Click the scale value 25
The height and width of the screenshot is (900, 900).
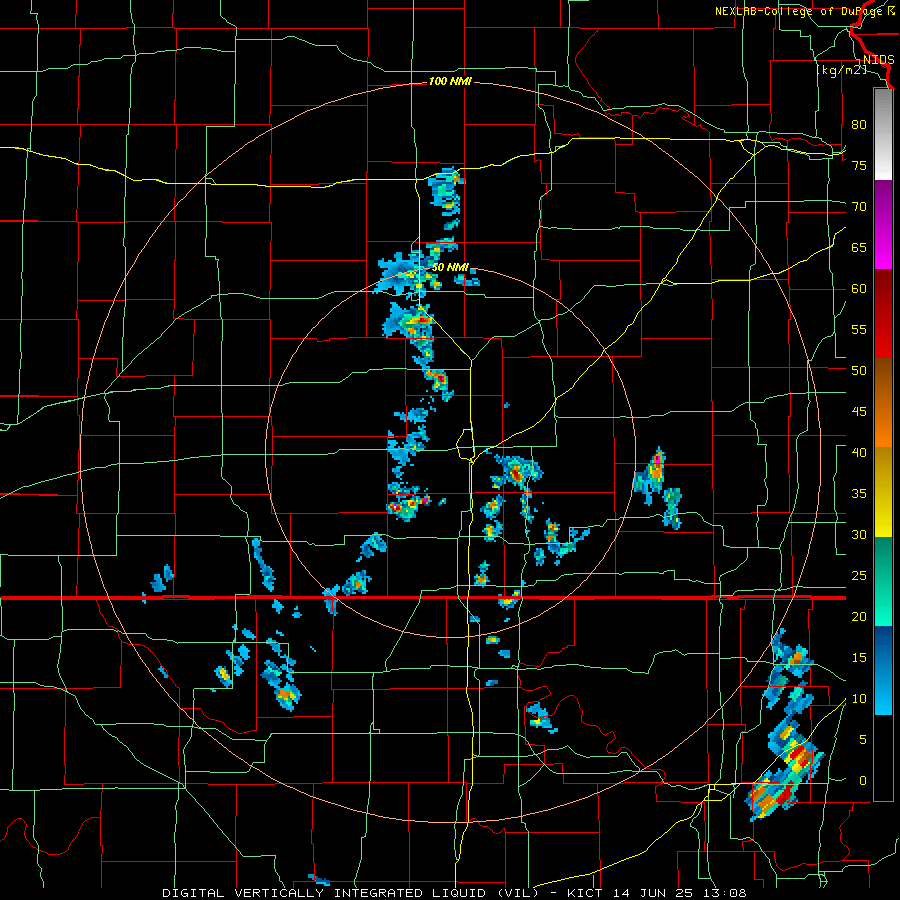(859, 576)
